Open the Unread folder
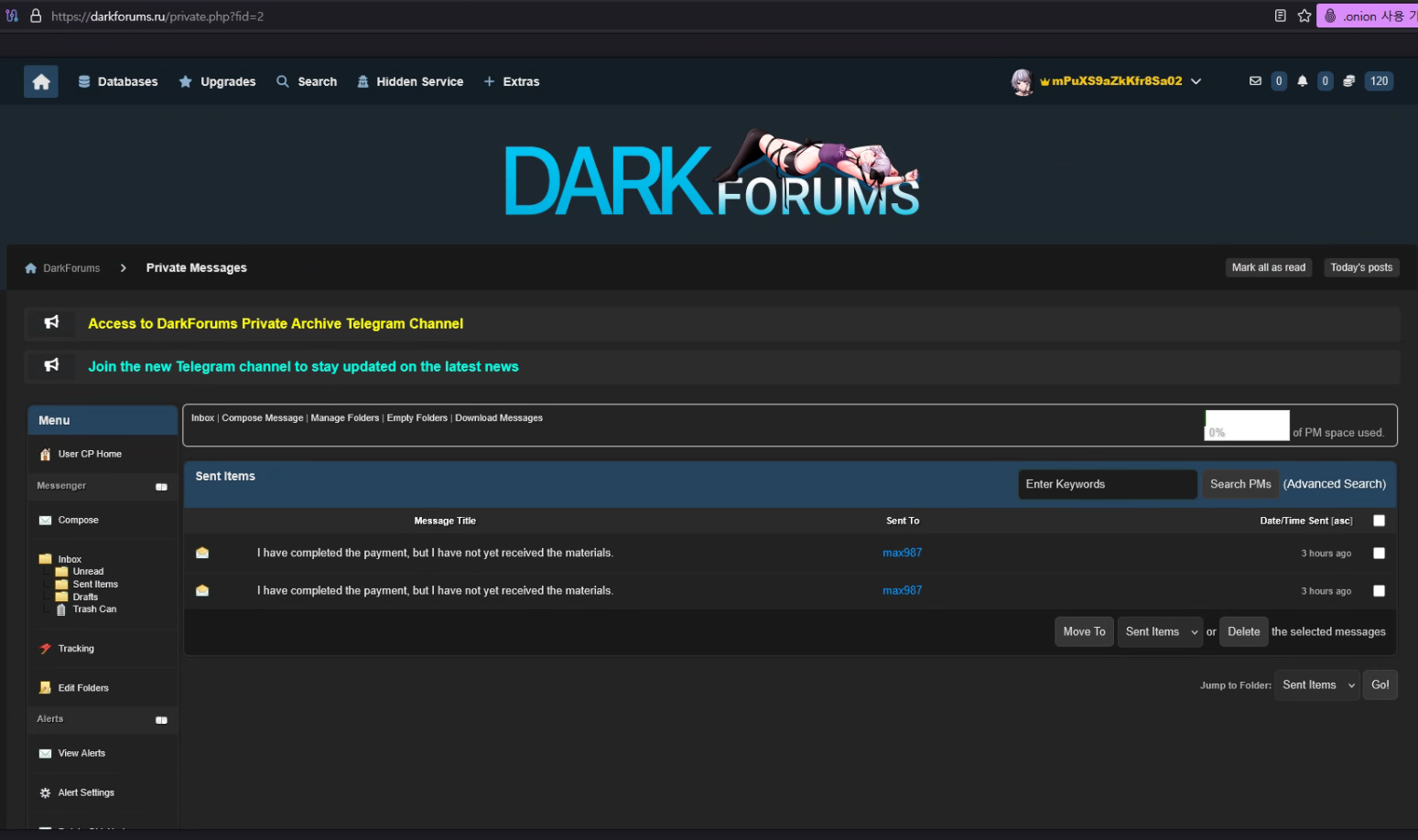The image size is (1418, 840). click(88, 571)
